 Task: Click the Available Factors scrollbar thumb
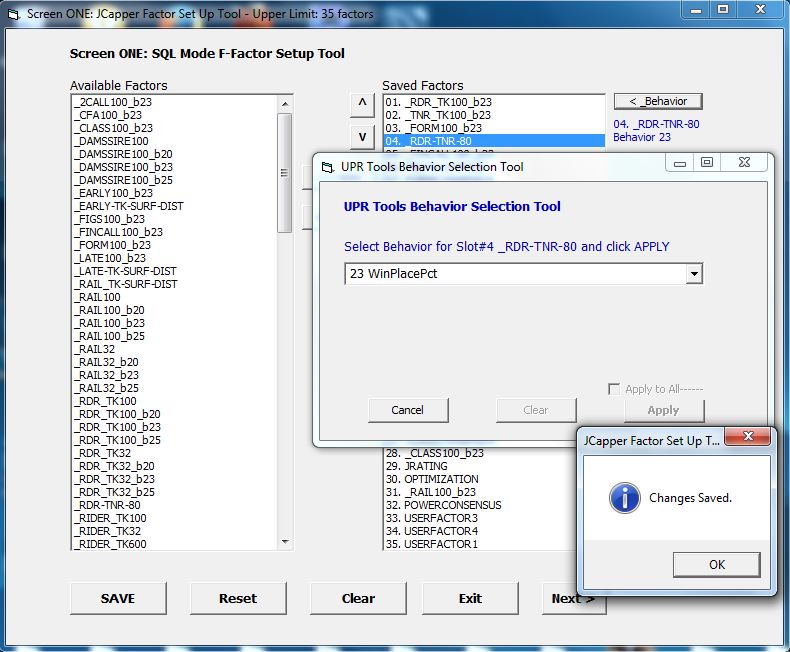[x=285, y=173]
